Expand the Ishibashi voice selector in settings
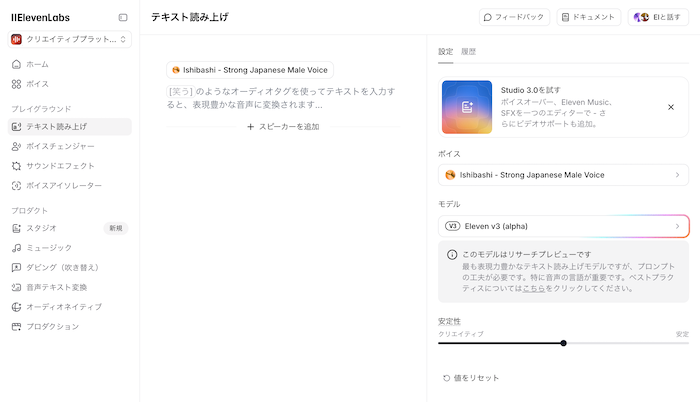 point(563,175)
